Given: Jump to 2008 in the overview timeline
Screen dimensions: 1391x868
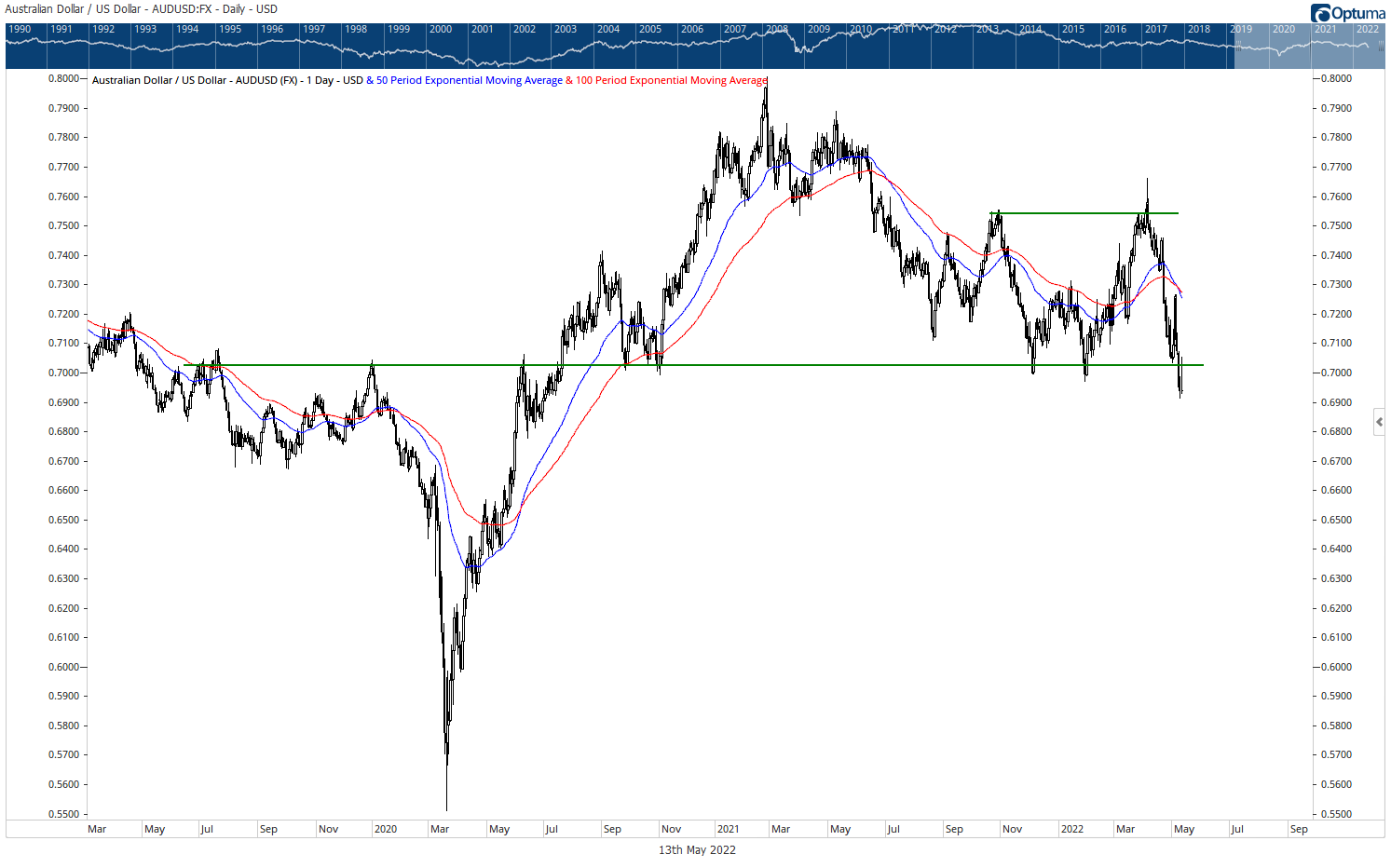Looking at the screenshot, I should point(777,29).
